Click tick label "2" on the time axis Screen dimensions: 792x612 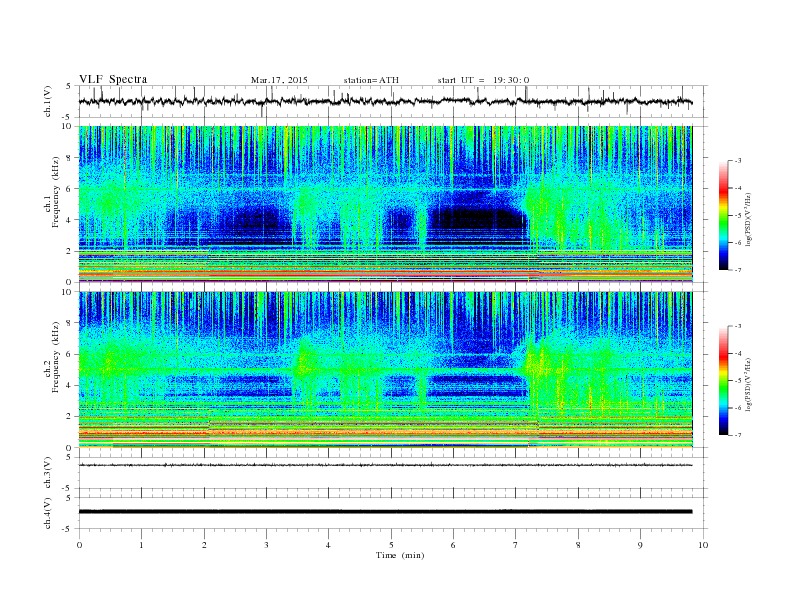(x=204, y=545)
